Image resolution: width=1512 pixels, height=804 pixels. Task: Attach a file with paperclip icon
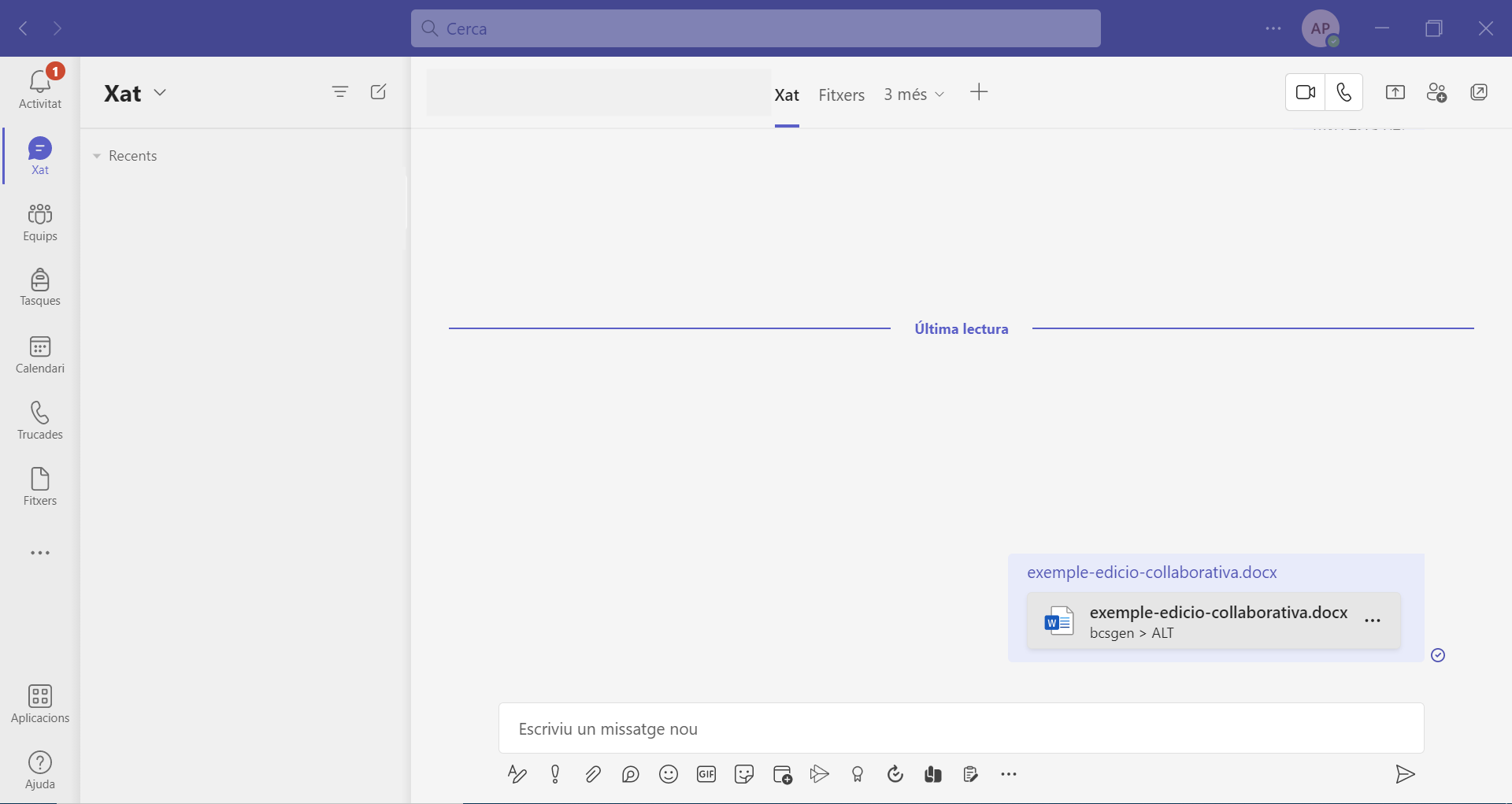click(593, 774)
